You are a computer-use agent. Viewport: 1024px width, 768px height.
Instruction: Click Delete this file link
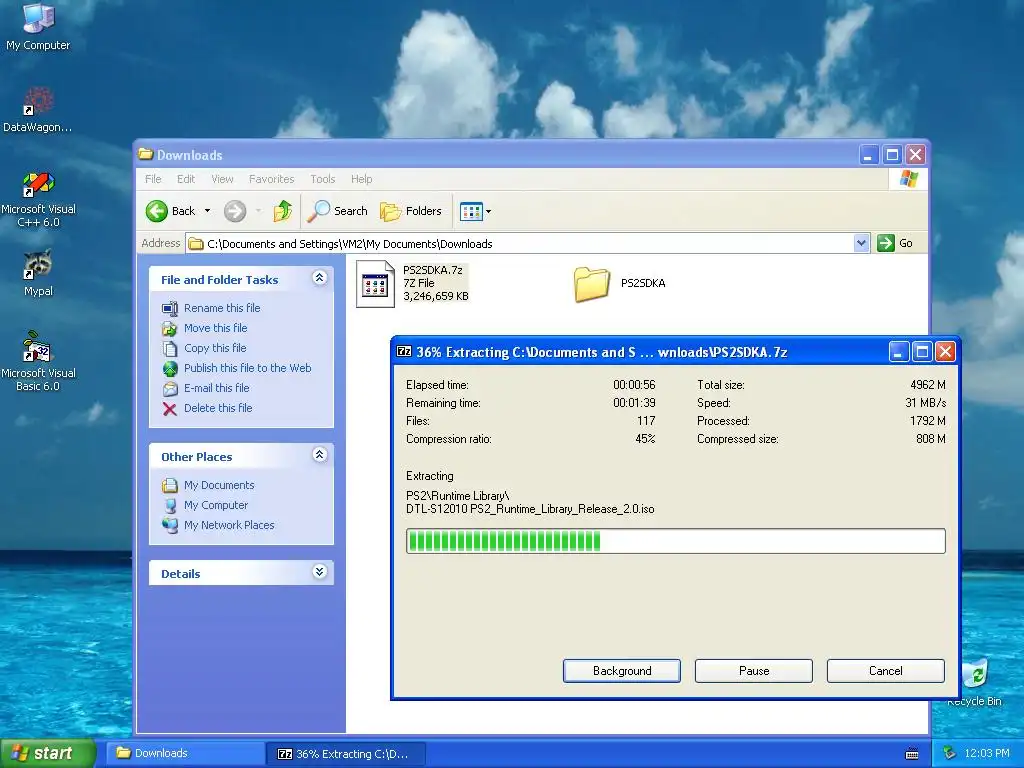point(218,408)
